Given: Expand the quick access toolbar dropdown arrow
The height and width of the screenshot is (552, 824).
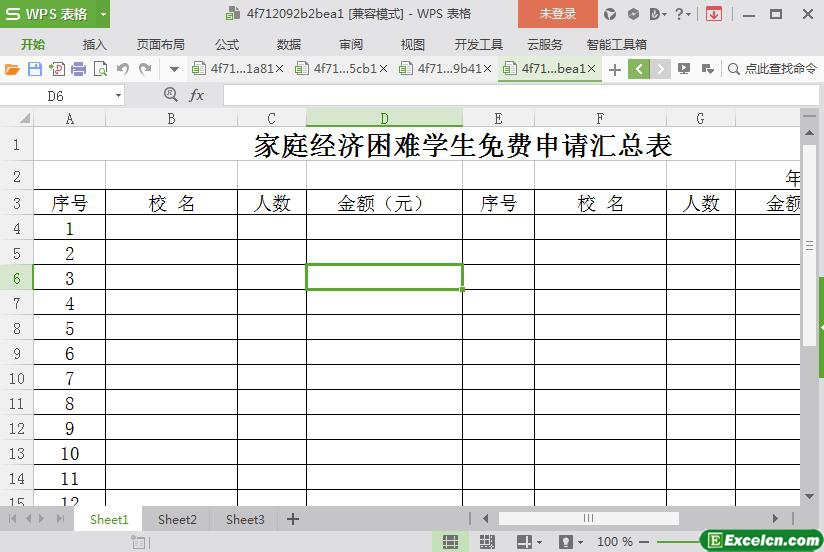Looking at the screenshot, I should pos(174,69).
